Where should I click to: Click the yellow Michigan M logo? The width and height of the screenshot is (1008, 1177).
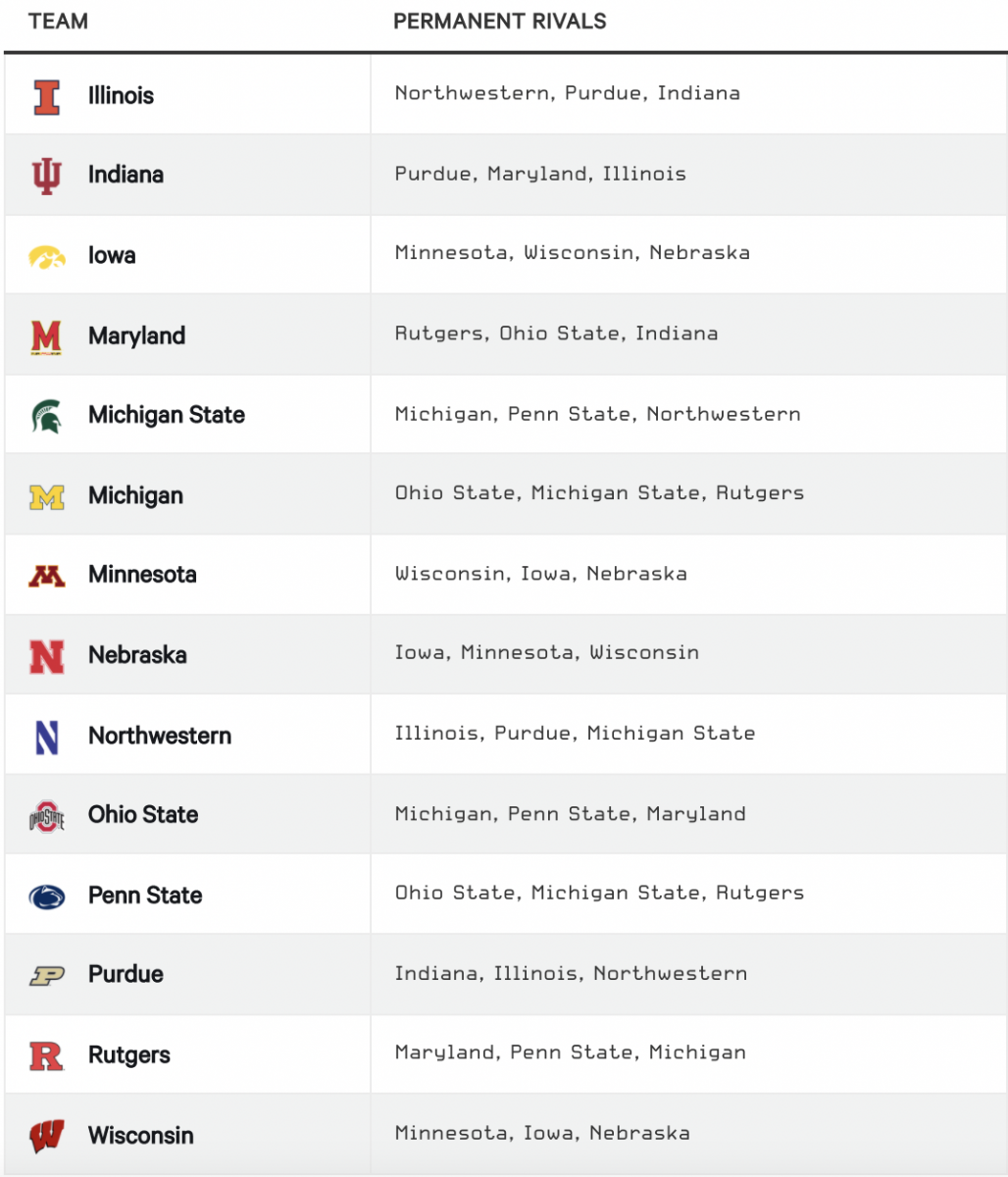46,496
